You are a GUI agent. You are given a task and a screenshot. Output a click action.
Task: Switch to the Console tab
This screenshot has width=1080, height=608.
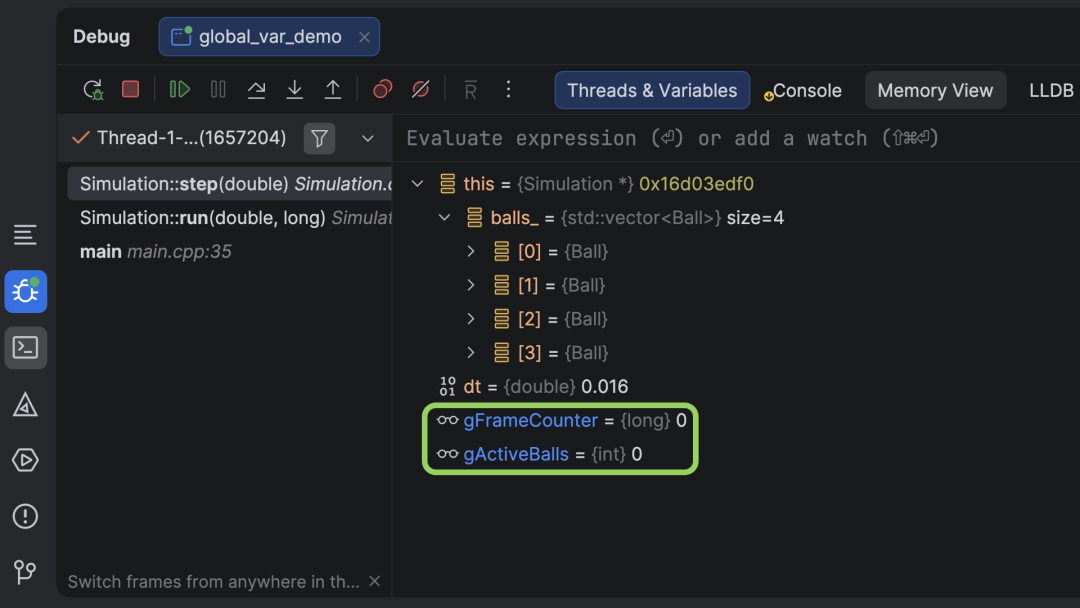coord(802,90)
